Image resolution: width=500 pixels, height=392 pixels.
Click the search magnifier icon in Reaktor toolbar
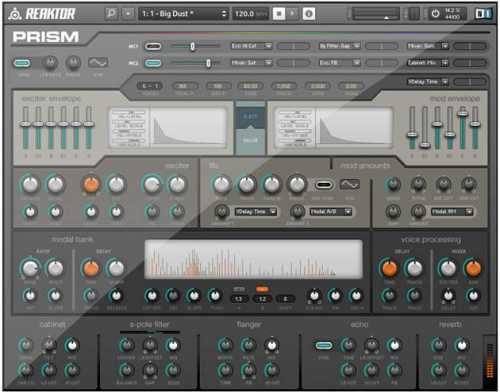(111, 14)
